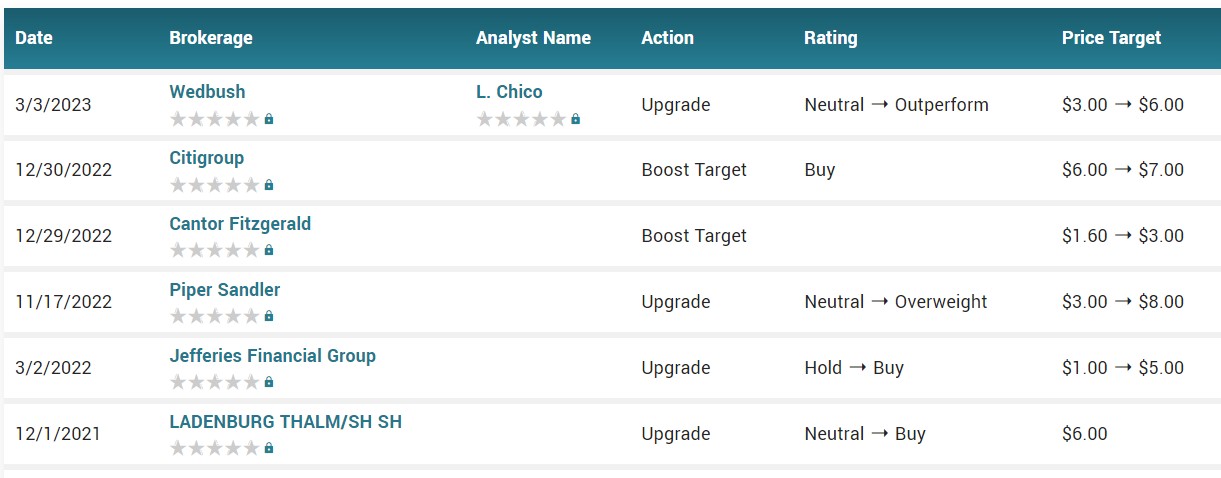The image size is (1221, 478).
Task: Click the star rating under L. Chico
Action: click(x=521, y=119)
